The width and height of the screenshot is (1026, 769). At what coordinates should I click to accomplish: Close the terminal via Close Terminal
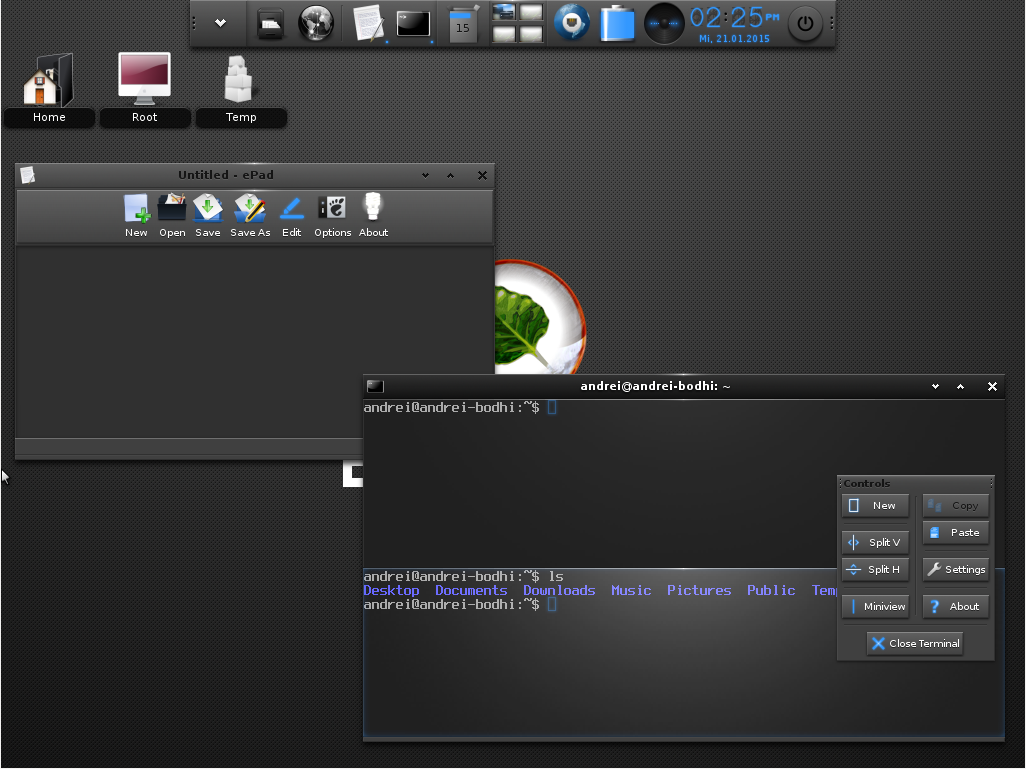(915, 643)
